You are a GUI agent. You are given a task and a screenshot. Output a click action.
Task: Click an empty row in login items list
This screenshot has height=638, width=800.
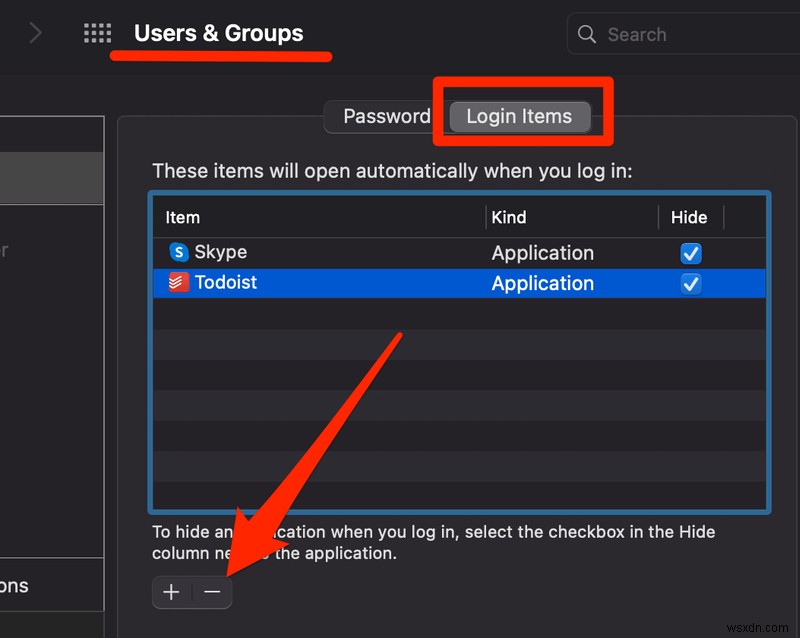460,376
